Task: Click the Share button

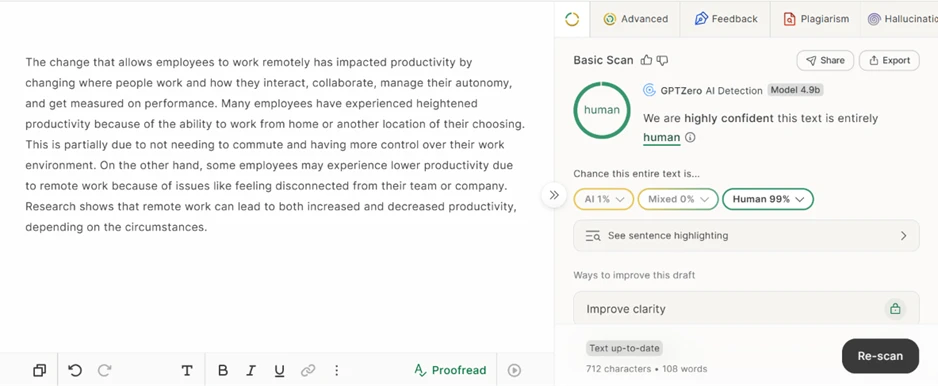Action: [x=825, y=60]
